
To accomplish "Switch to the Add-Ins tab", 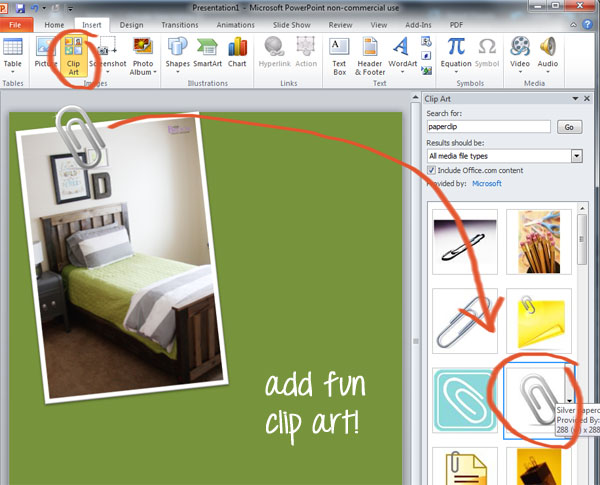I will point(418,25).
